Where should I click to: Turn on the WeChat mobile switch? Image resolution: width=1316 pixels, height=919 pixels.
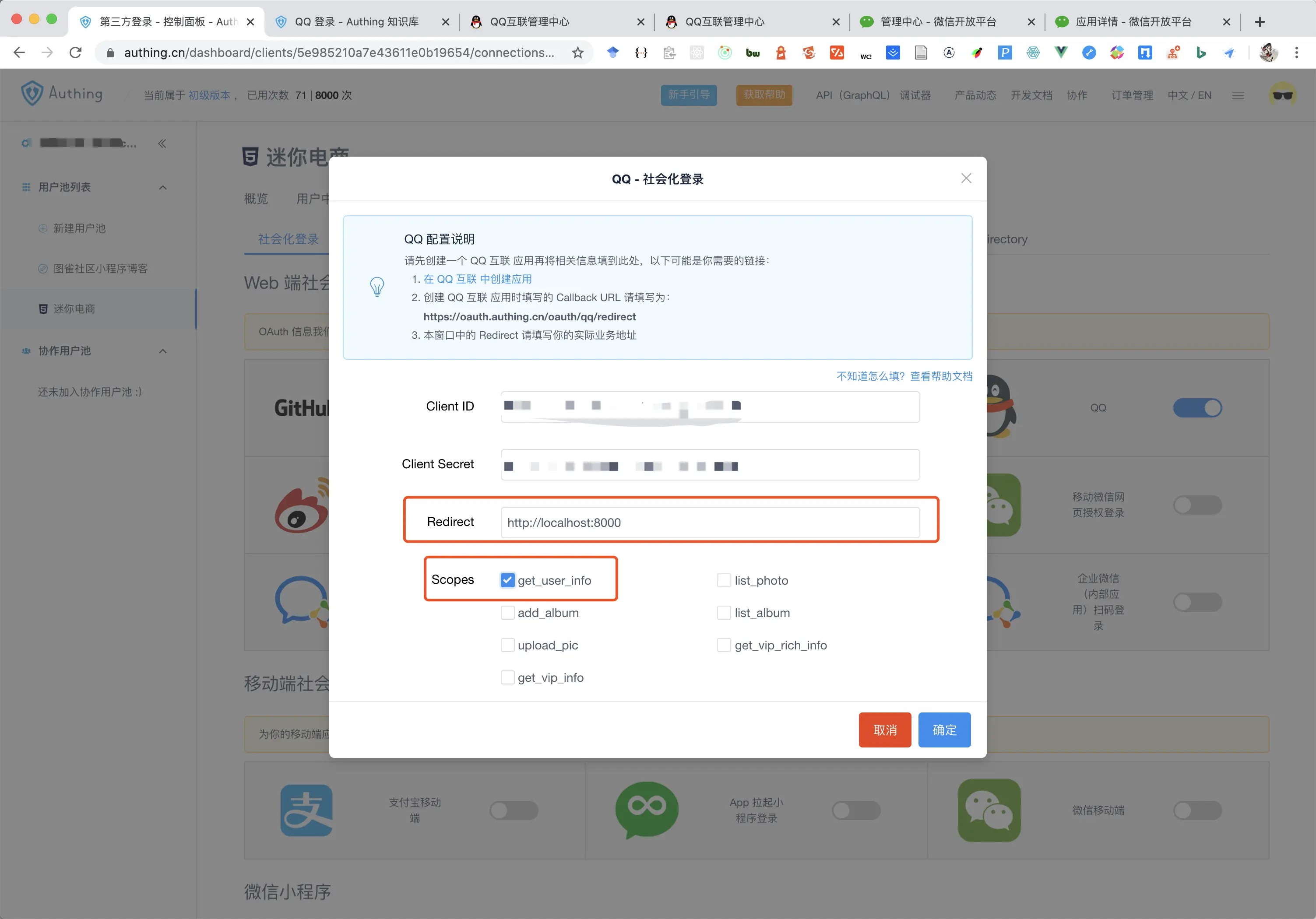[x=1197, y=810]
